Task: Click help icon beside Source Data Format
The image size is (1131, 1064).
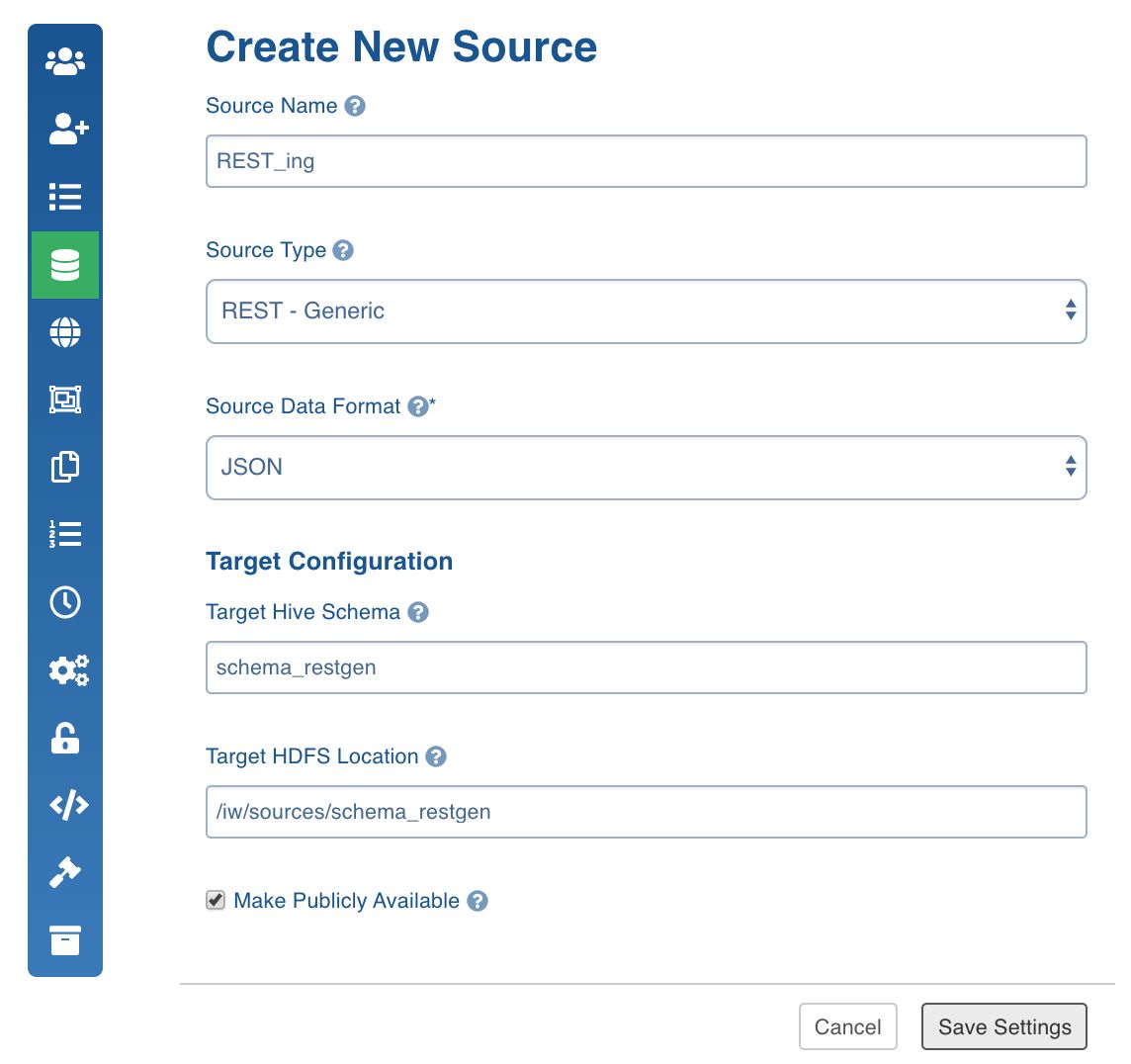Action: point(418,406)
